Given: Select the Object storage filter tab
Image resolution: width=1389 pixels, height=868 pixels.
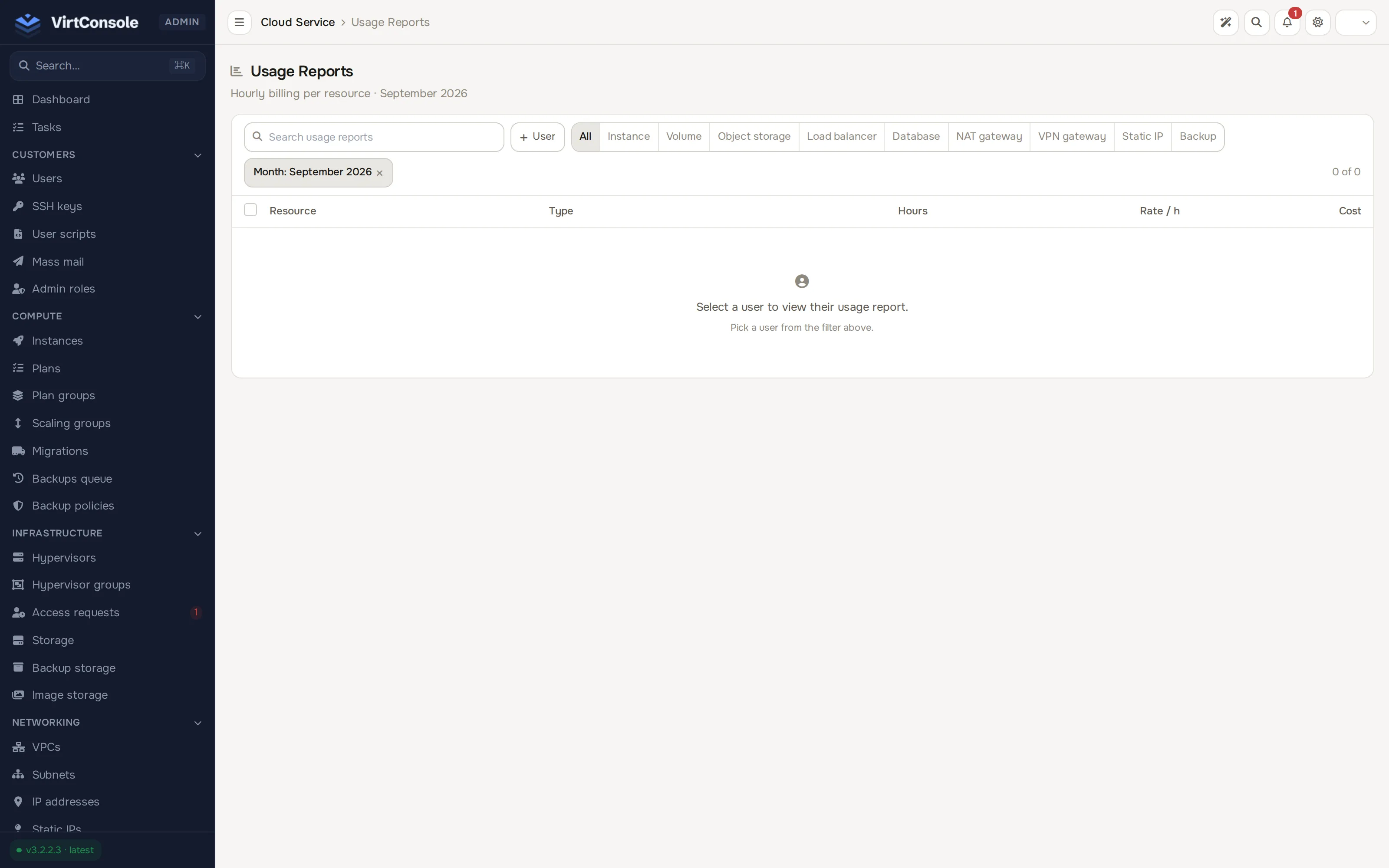Looking at the screenshot, I should point(754,137).
